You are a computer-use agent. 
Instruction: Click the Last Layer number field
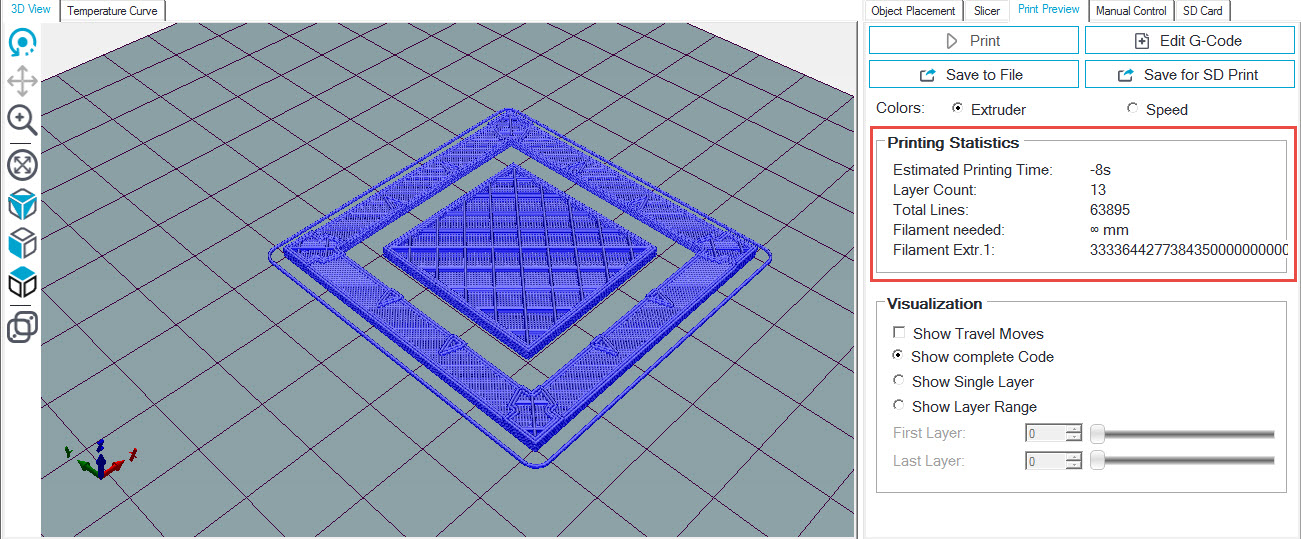pyautogui.click(x=1046, y=461)
